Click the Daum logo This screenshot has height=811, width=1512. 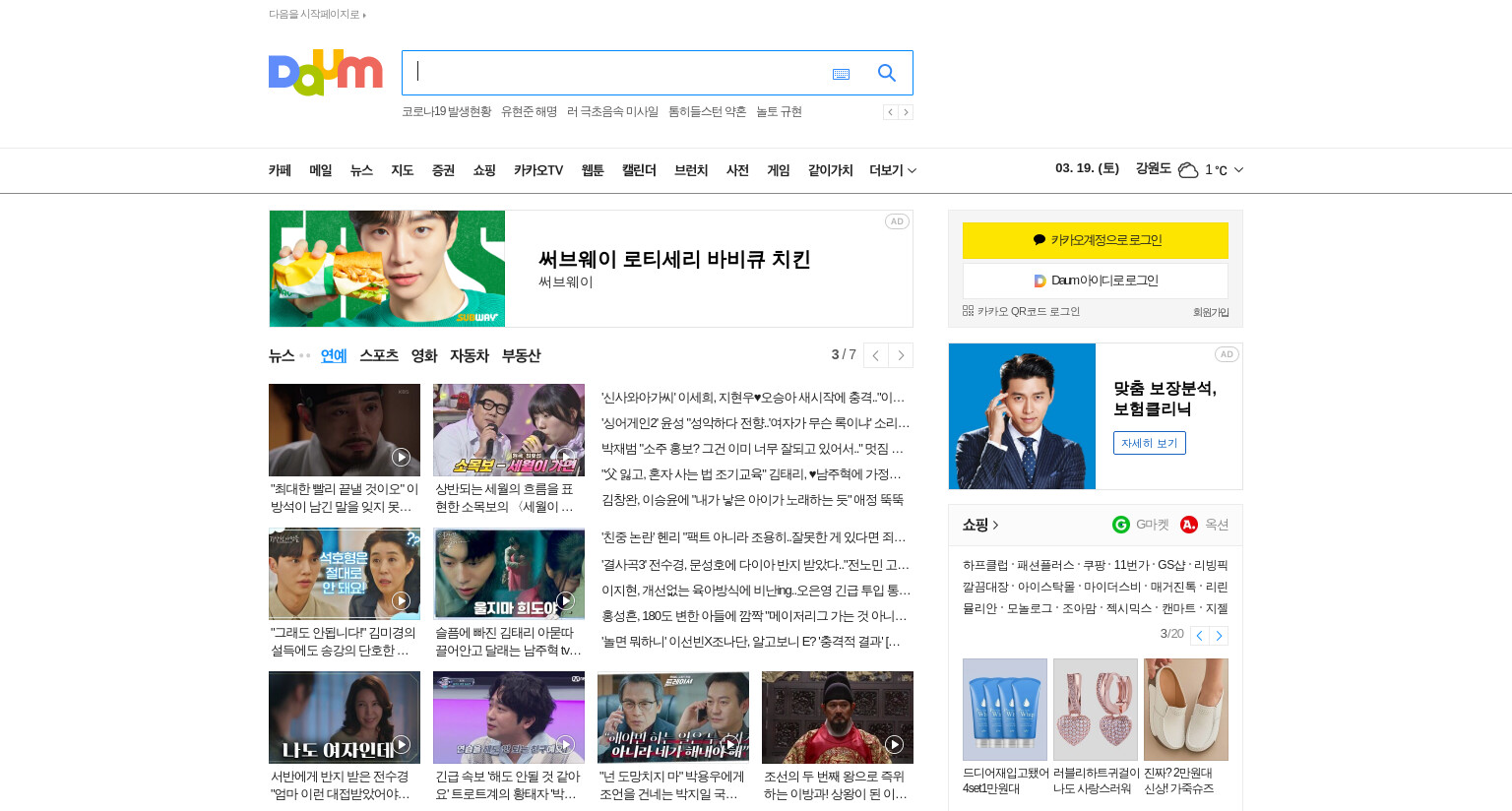[x=325, y=73]
